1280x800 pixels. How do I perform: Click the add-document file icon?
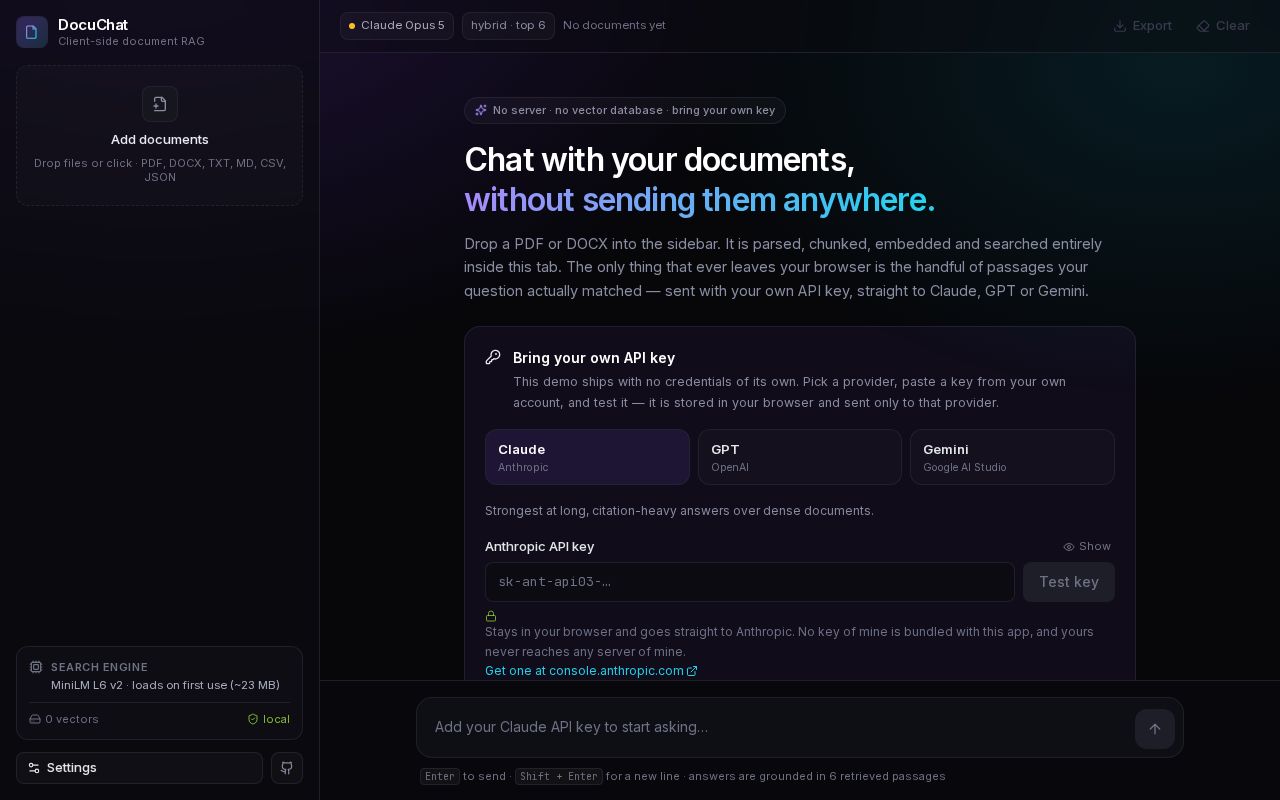pos(160,104)
